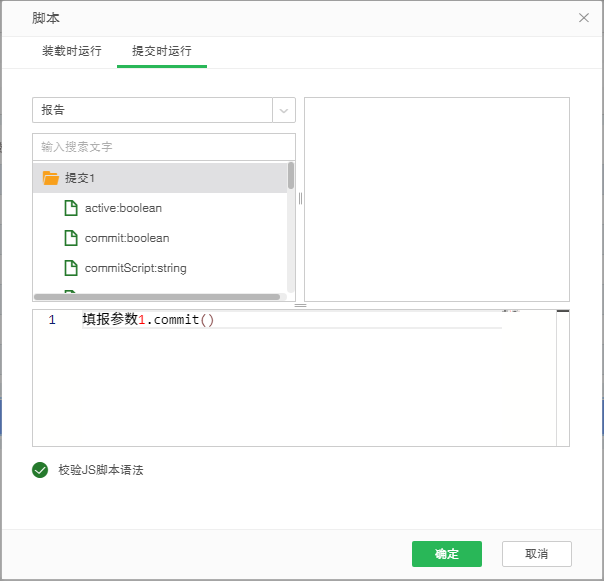Close the 脚本 dialog with the X
Image resolution: width=604 pixels, height=581 pixels.
click(584, 18)
